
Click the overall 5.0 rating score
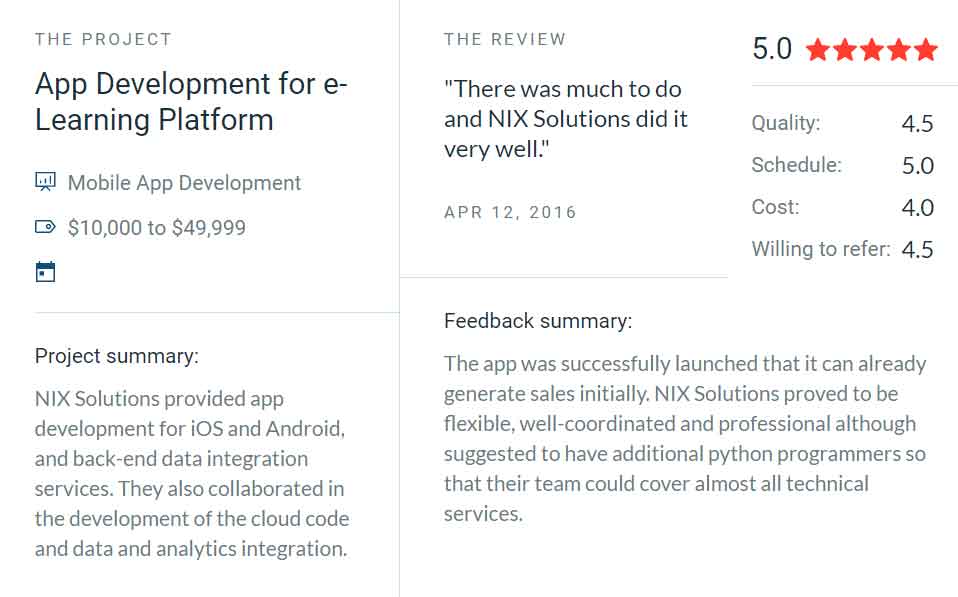click(x=772, y=49)
